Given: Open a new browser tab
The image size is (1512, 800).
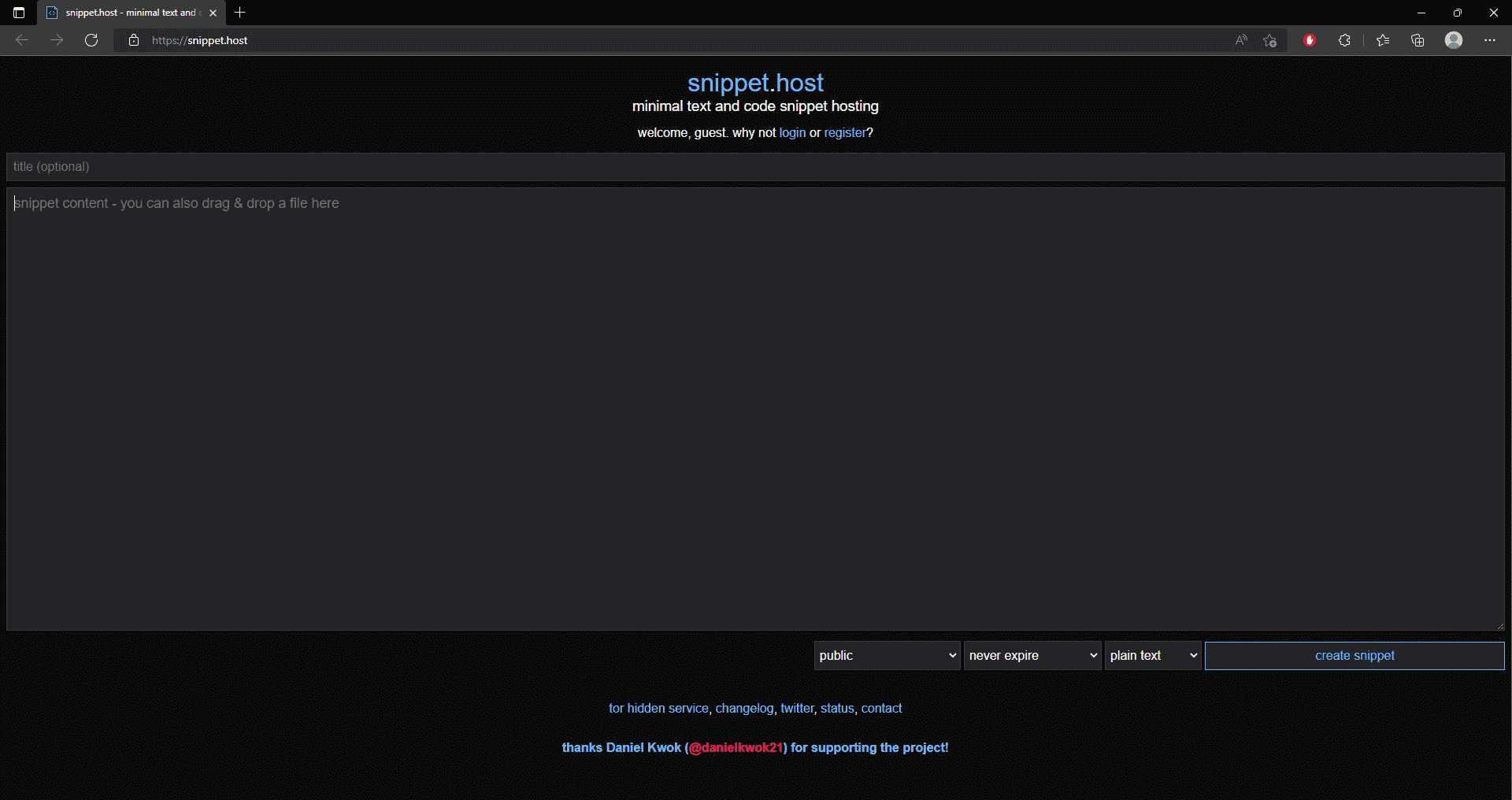Looking at the screenshot, I should pyautogui.click(x=240, y=13).
